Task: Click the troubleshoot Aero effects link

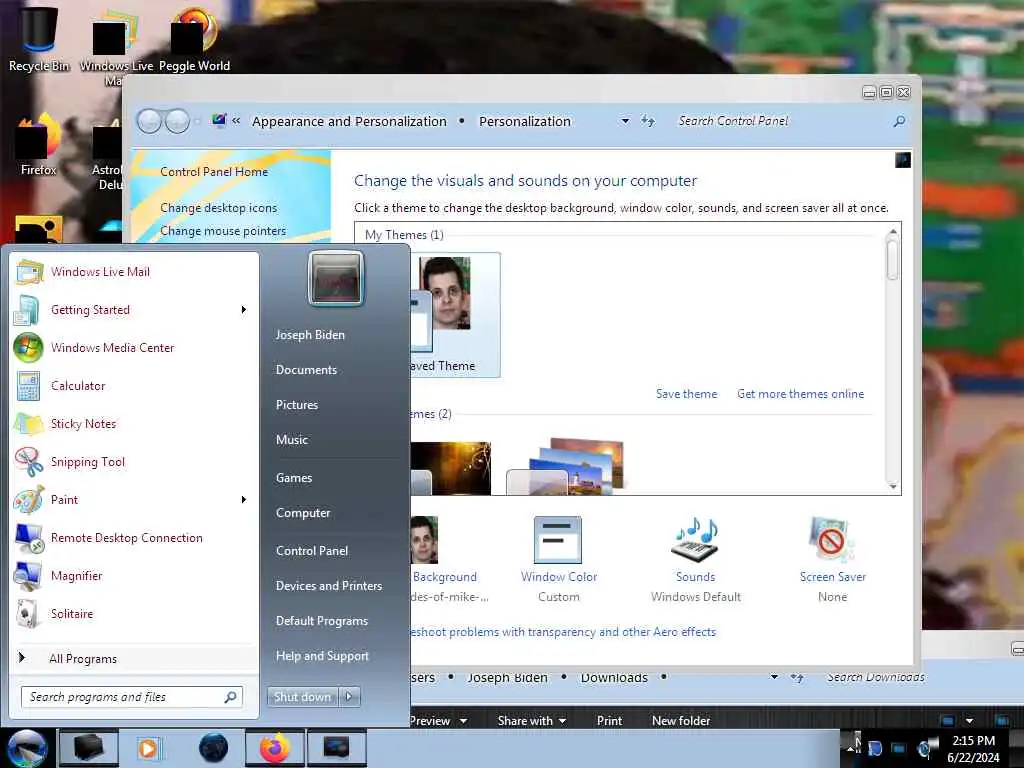Action: click(563, 632)
